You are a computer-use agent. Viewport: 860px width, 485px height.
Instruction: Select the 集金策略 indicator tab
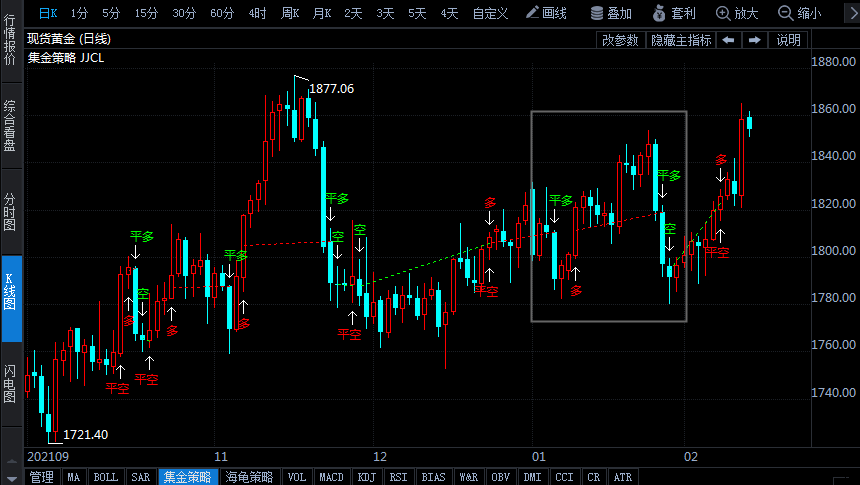tap(188, 477)
